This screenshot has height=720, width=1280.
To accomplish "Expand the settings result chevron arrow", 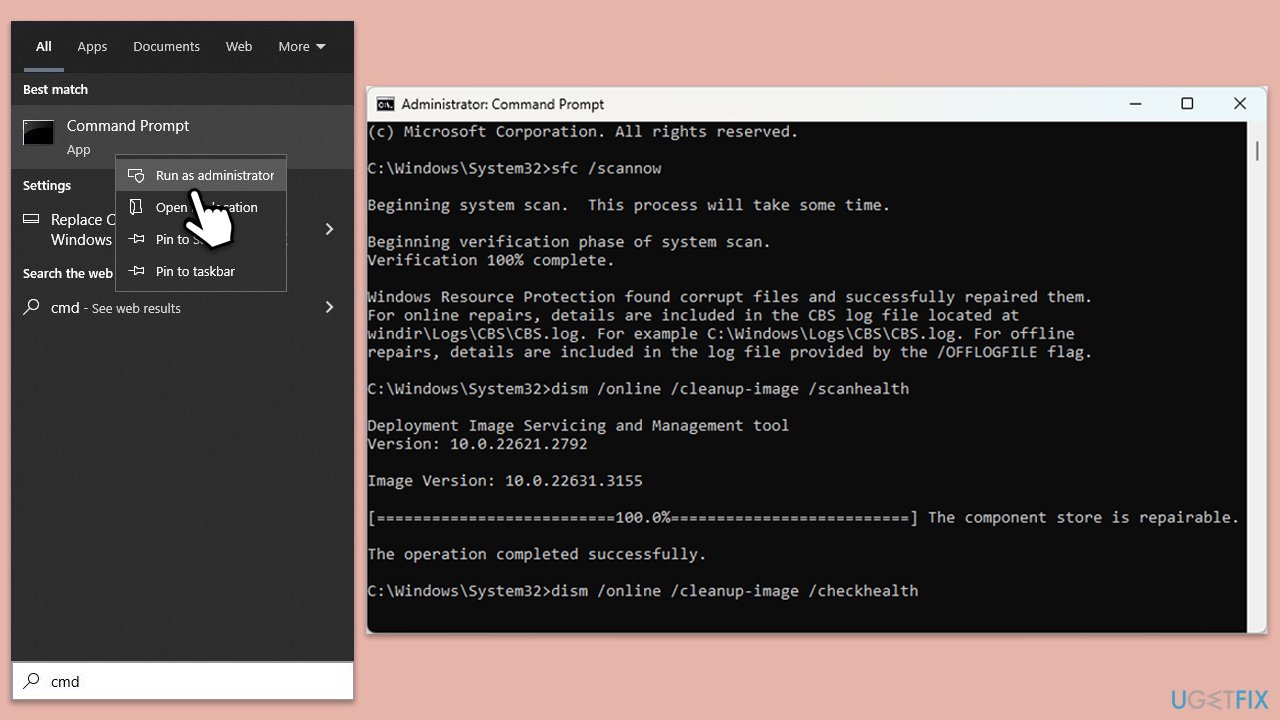I will pyautogui.click(x=329, y=229).
